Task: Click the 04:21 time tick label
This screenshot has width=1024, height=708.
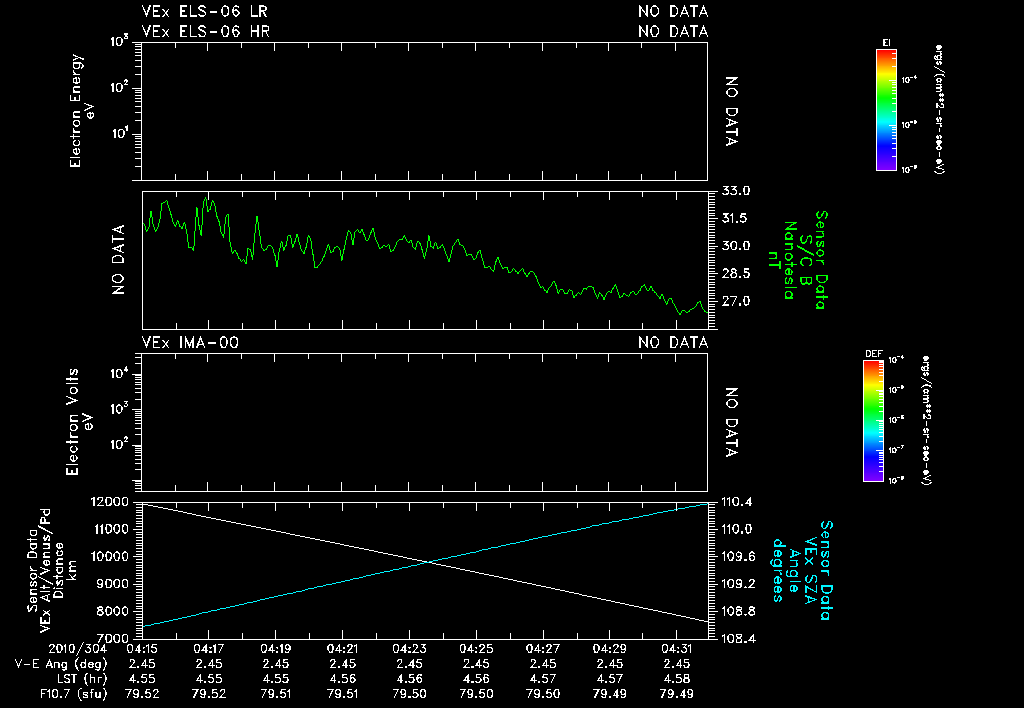Action: tap(343, 649)
